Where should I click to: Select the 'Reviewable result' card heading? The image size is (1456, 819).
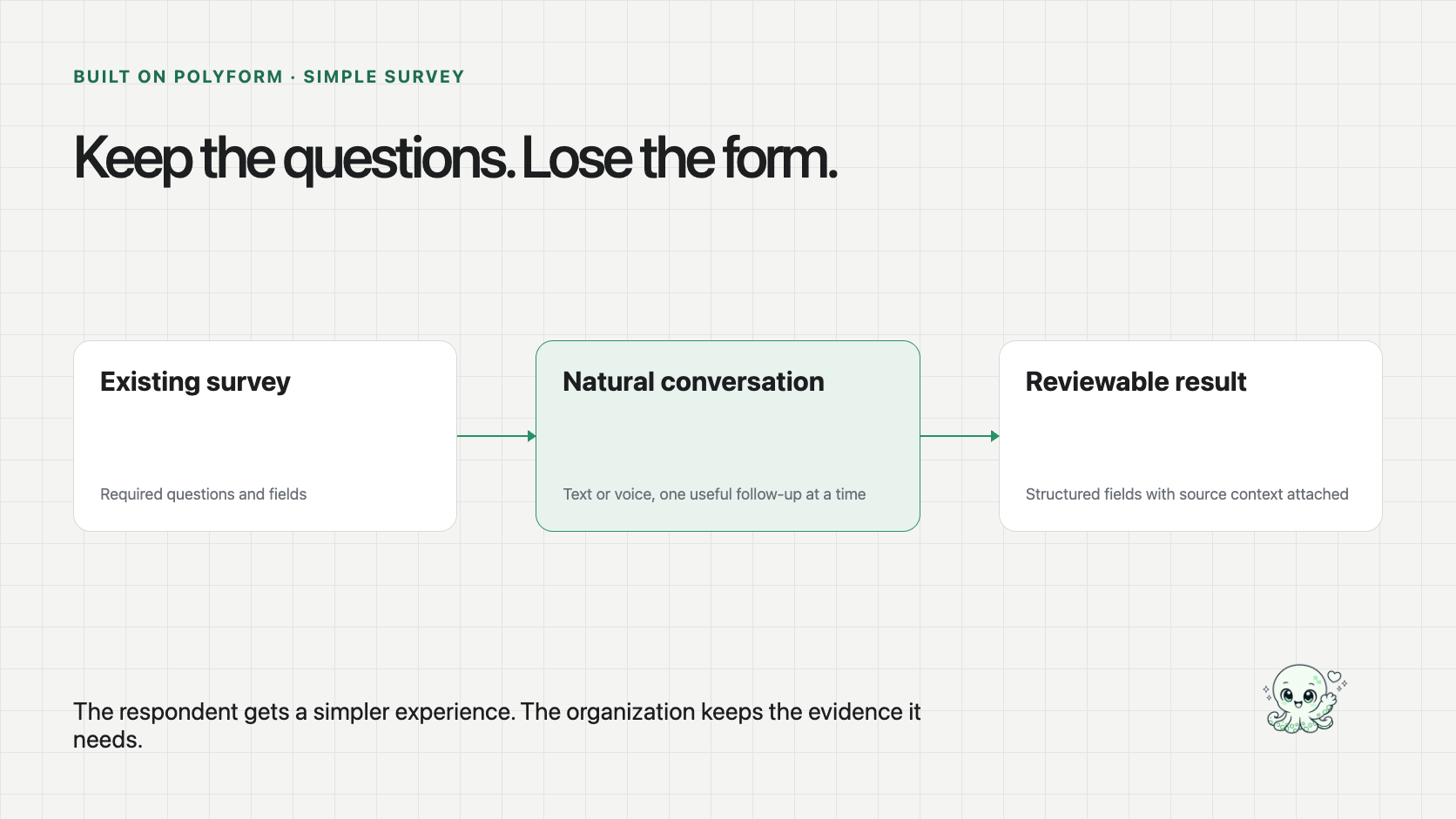[x=1136, y=382]
